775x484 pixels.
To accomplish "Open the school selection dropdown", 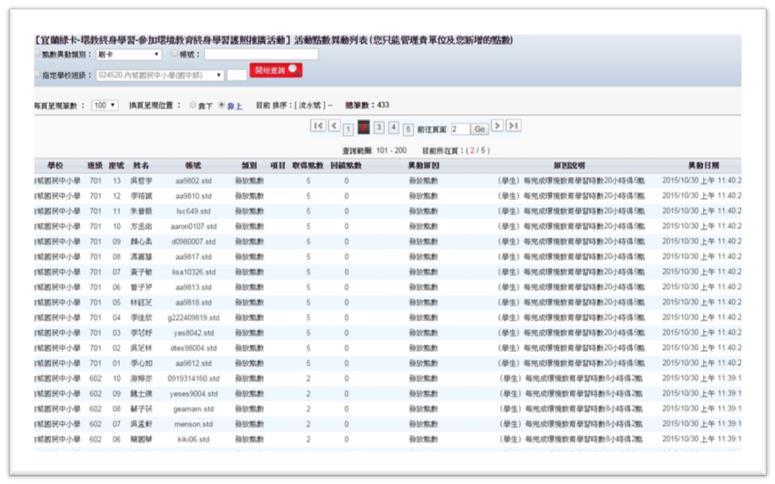I will [159, 75].
